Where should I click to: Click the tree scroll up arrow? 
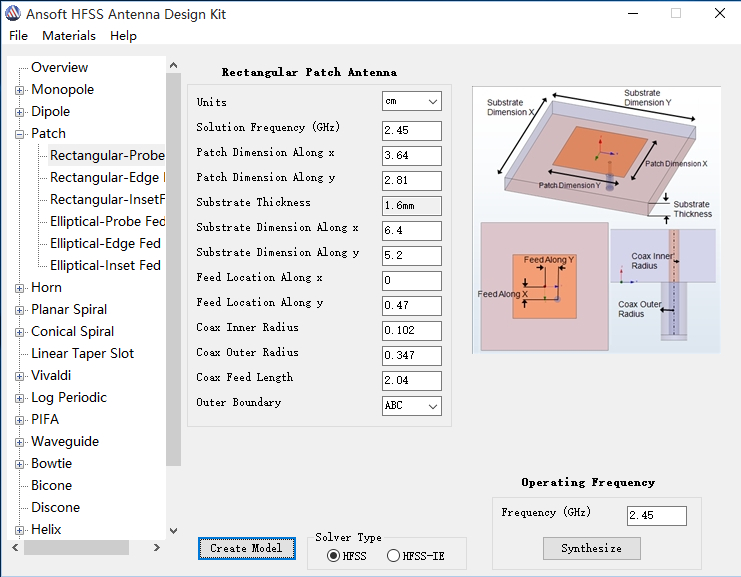[x=173, y=65]
